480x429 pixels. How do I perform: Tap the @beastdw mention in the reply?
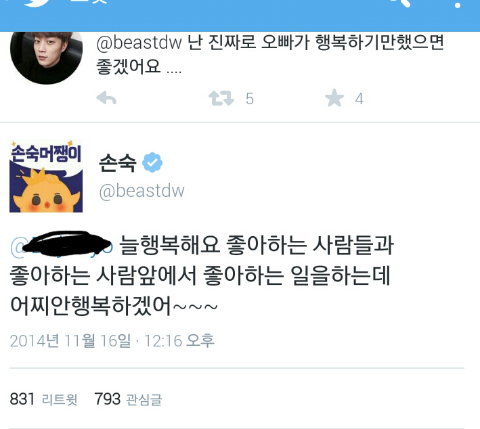[x=139, y=43]
